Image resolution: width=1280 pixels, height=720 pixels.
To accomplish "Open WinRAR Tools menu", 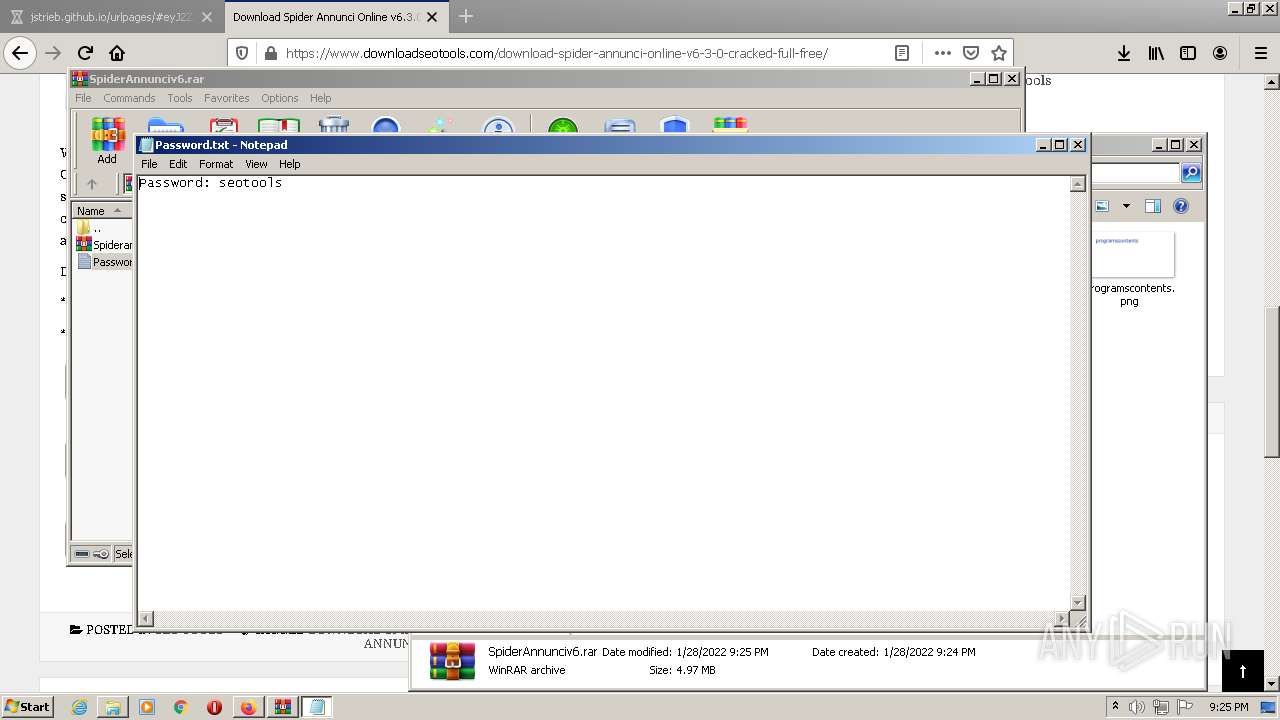I will click(180, 98).
